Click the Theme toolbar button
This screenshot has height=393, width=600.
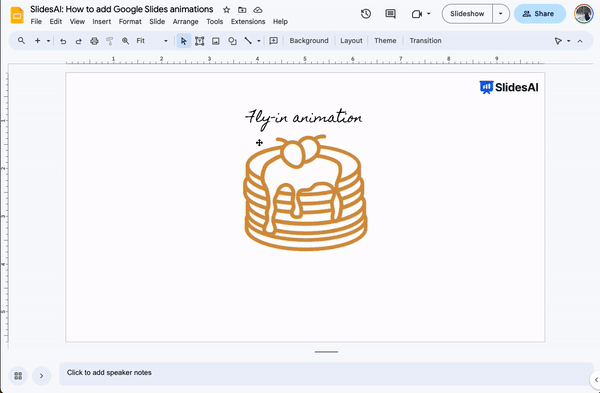coord(385,41)
